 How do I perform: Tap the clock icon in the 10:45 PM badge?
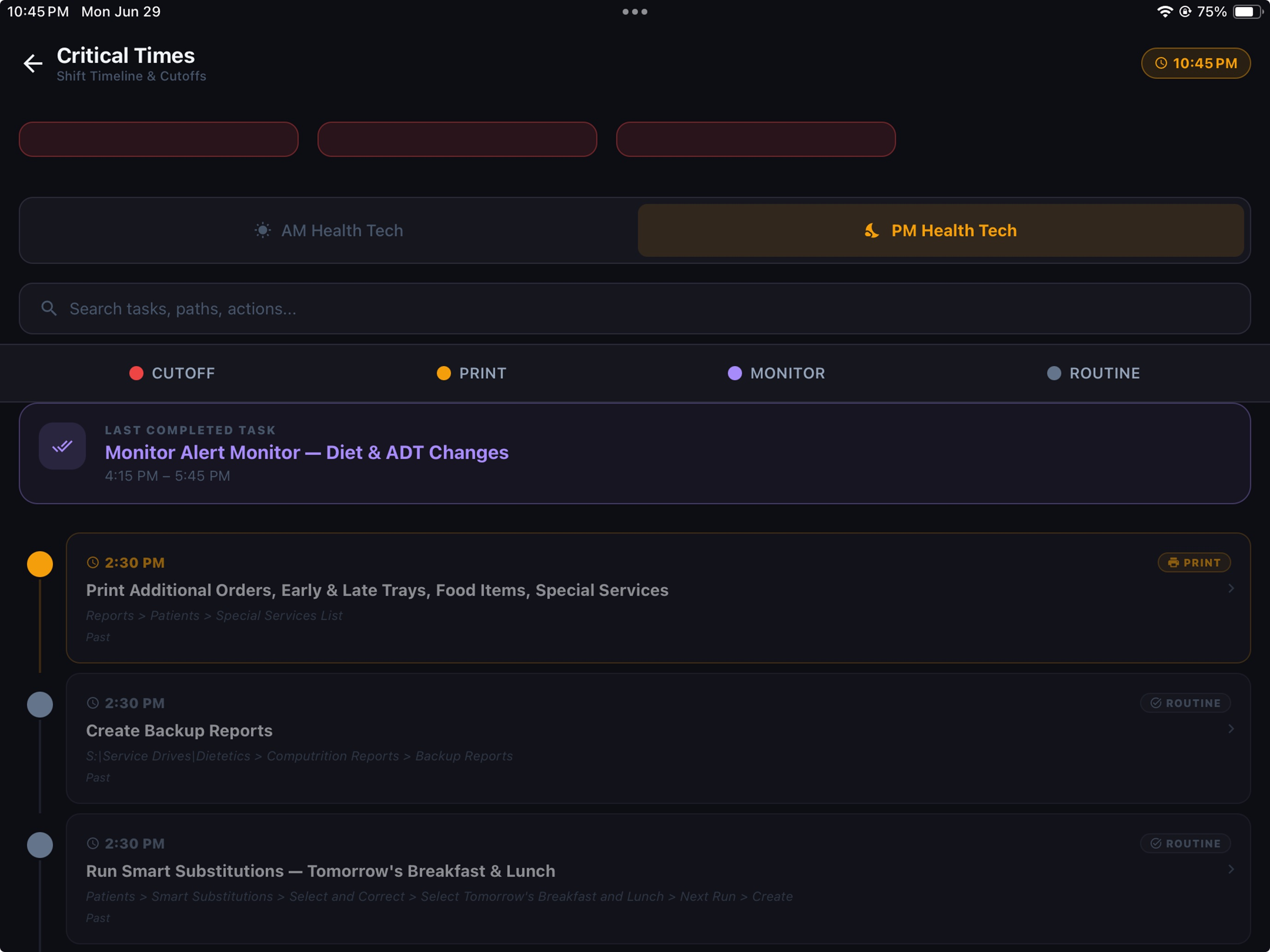(1160, 63)
